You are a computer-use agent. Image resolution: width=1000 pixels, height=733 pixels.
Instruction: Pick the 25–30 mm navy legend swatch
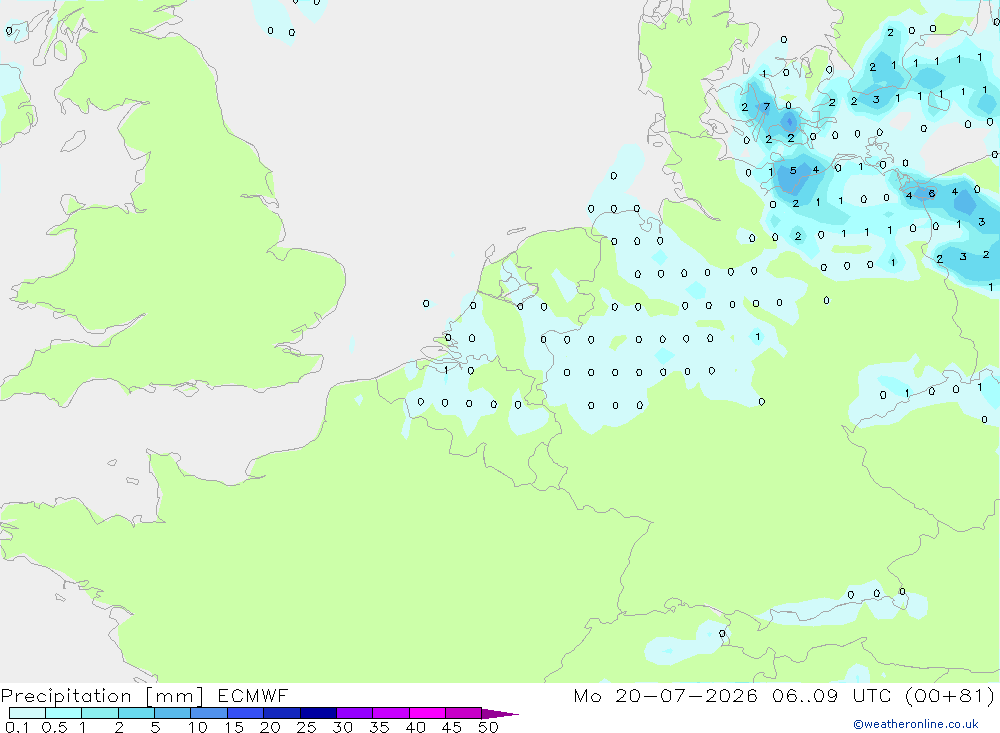point(318,713)
